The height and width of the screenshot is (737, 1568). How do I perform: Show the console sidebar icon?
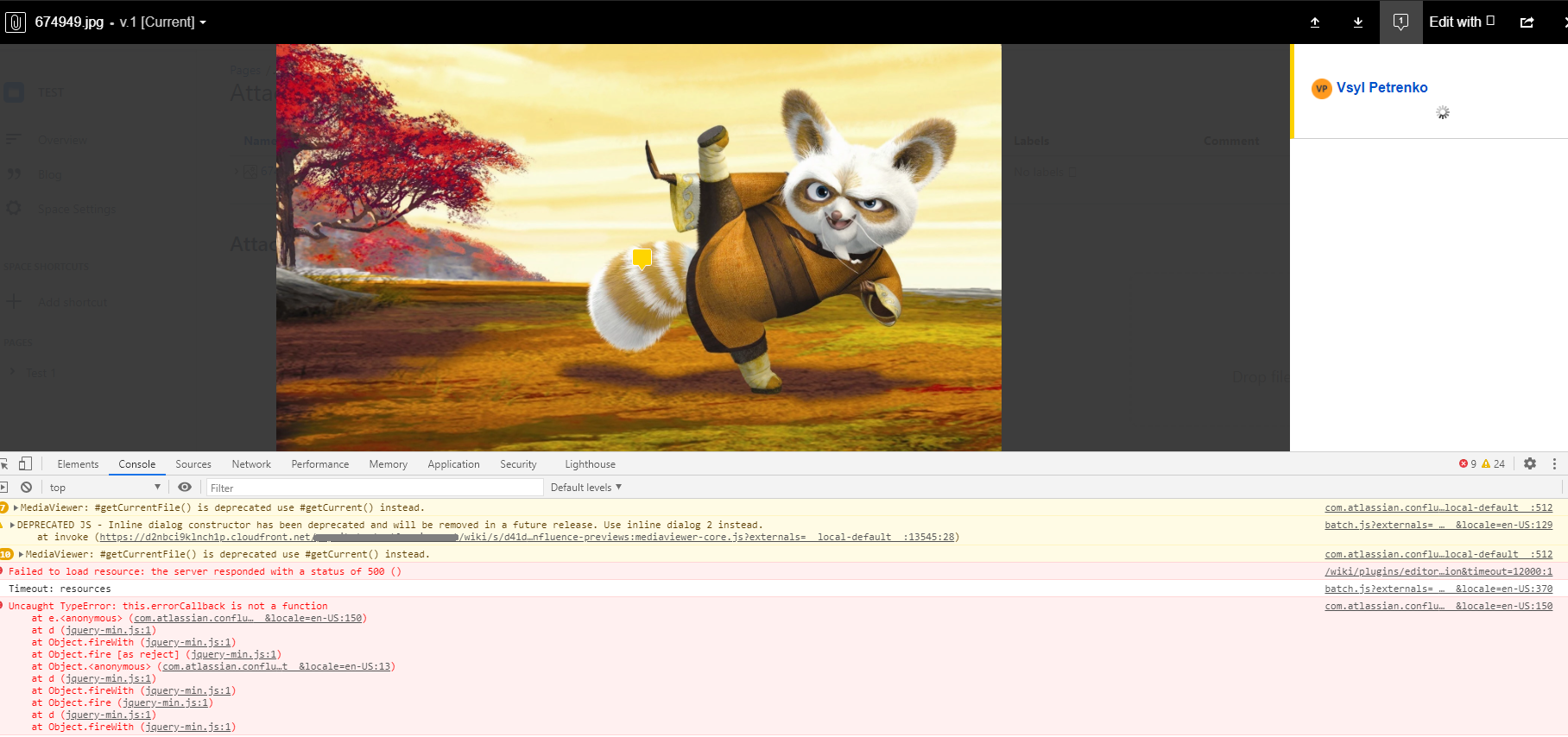coord(4,488)
